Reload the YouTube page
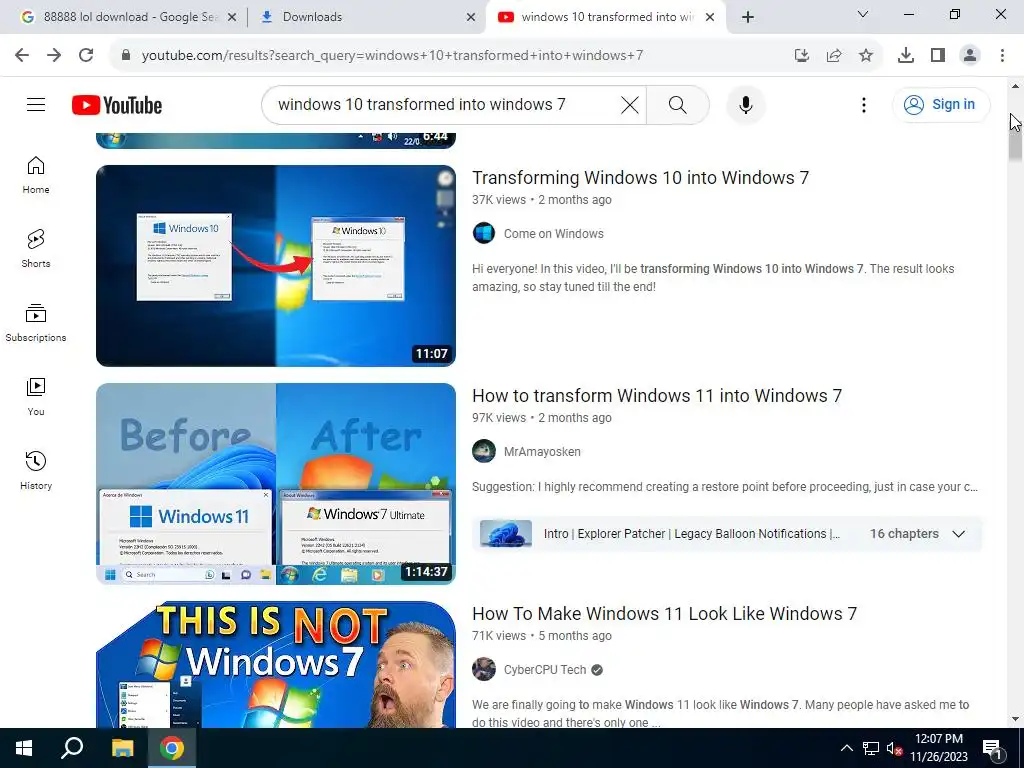This screenshot has height=768, width=1024. click(86, 55)
